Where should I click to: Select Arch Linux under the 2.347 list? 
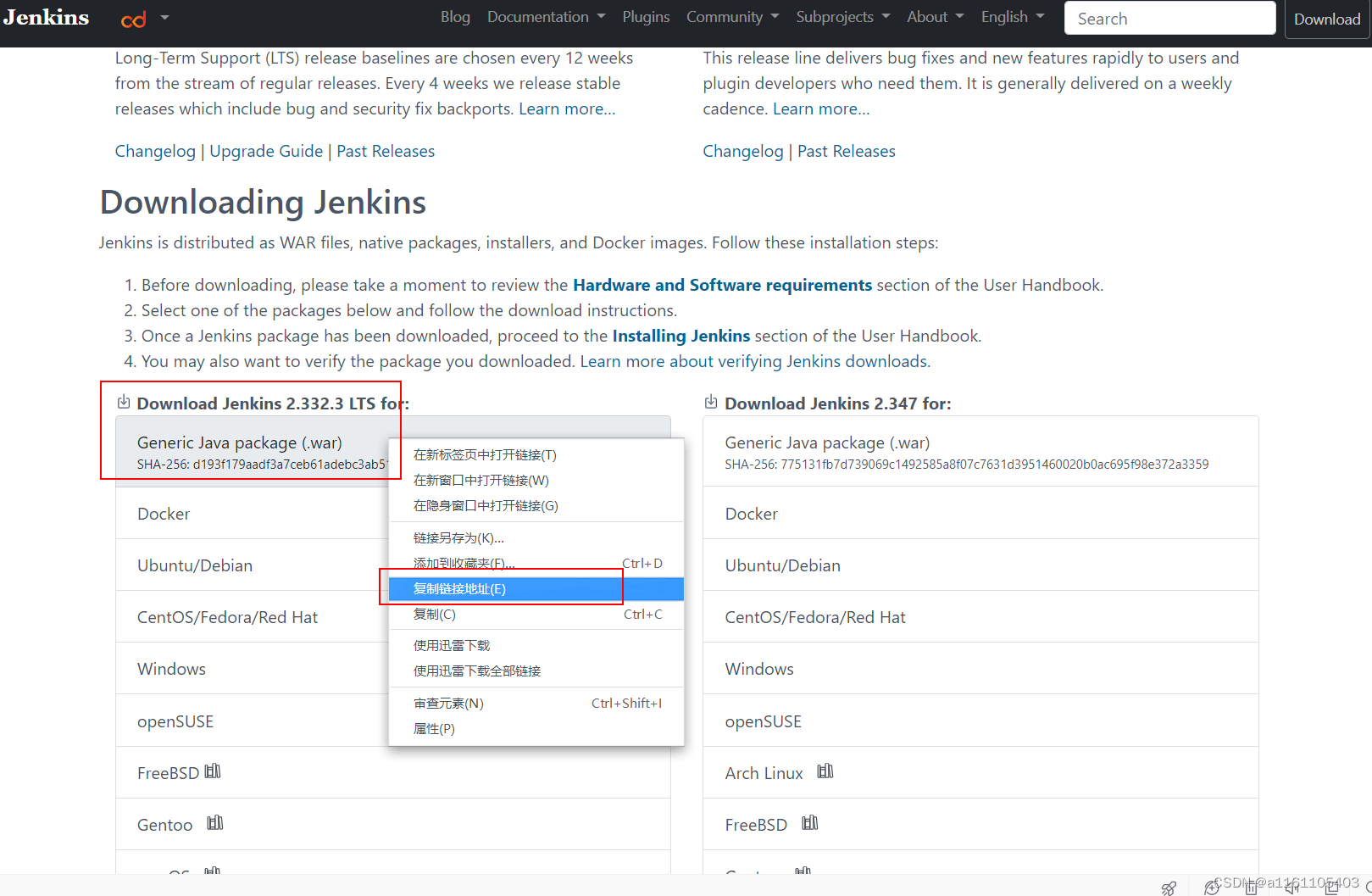point(980,772)
